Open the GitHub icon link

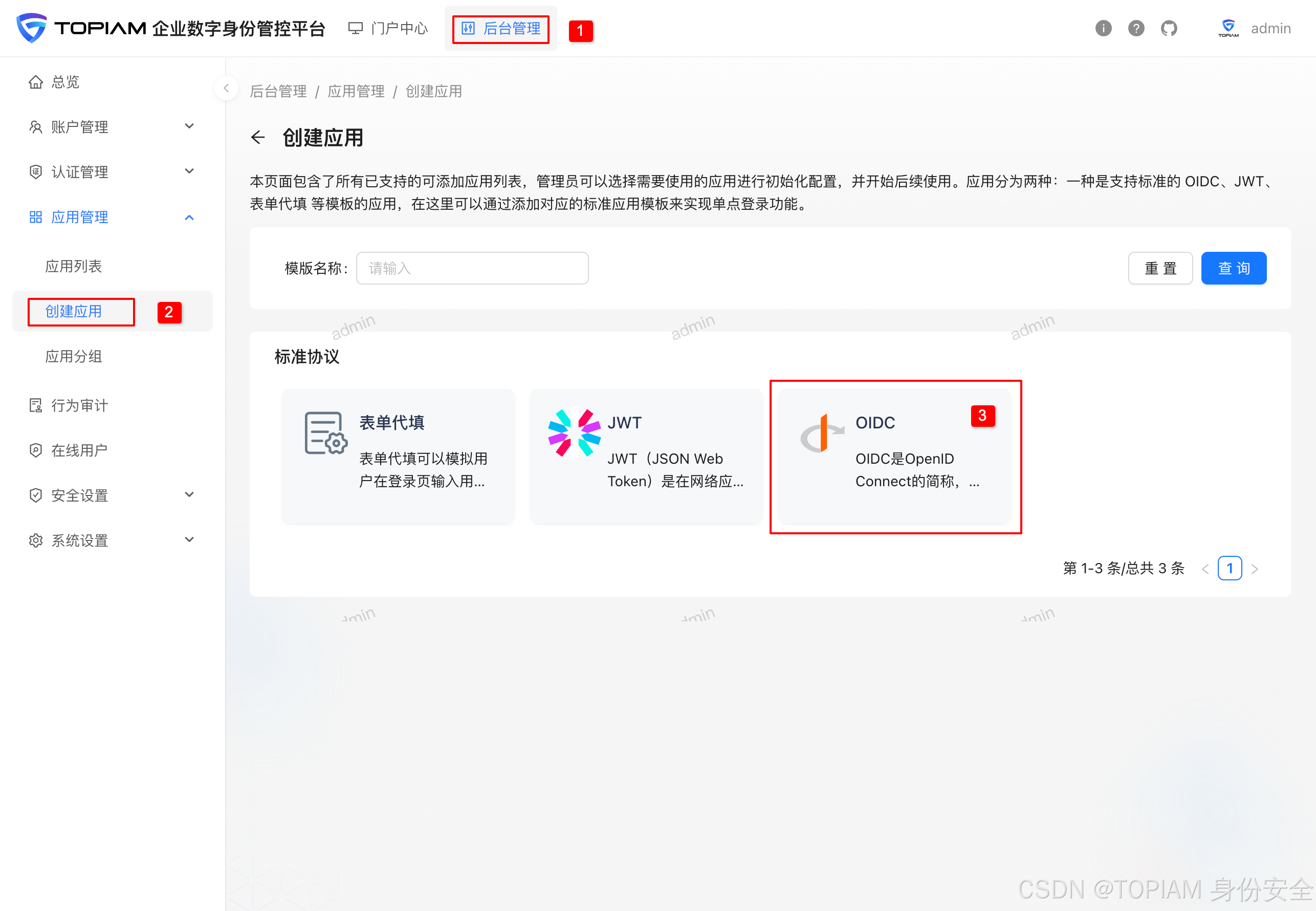click(x=1169, y=28)
